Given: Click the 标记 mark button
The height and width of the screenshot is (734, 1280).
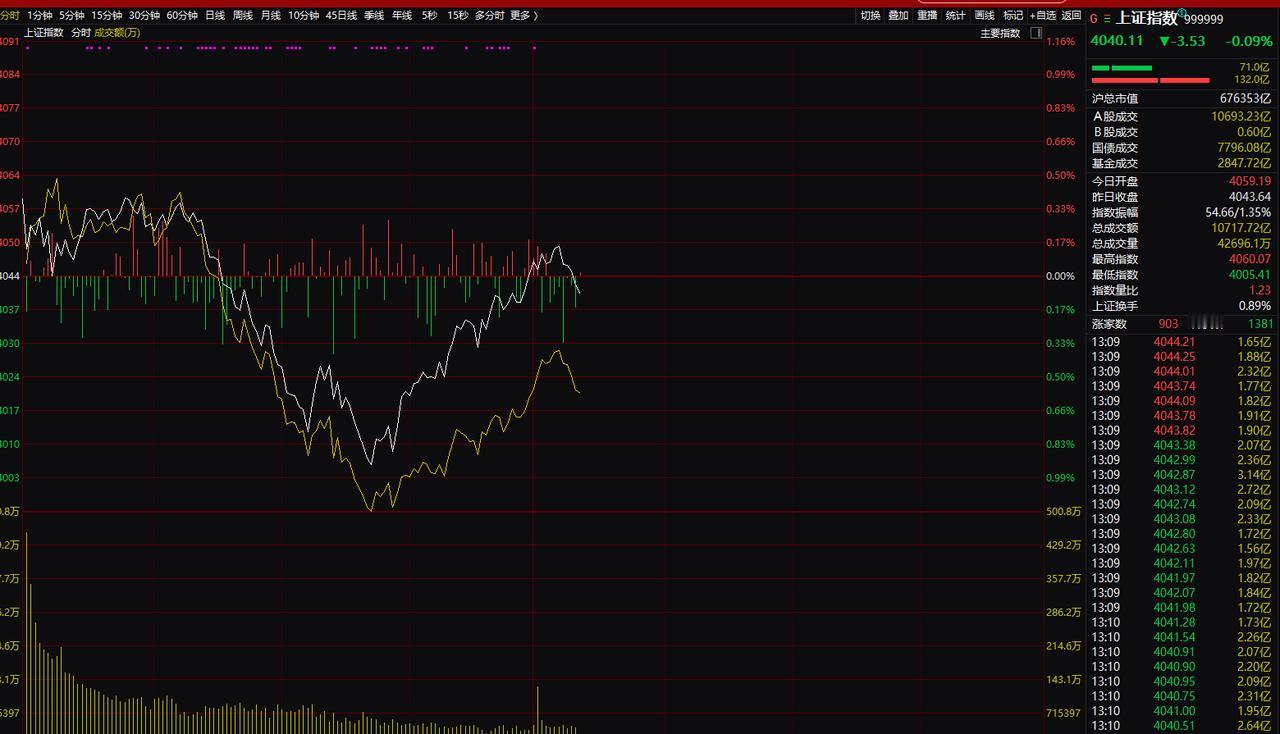Looking at the screenshot, I should click(1014, 15).
